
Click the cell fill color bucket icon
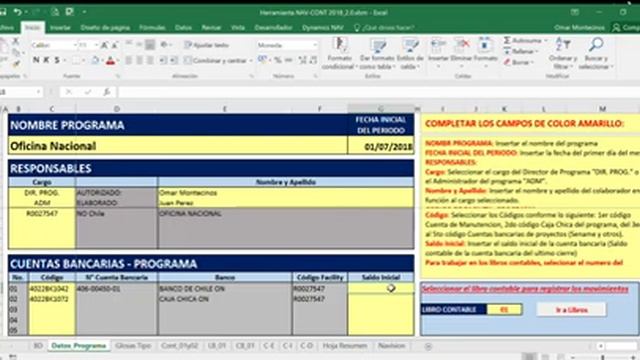95,60
